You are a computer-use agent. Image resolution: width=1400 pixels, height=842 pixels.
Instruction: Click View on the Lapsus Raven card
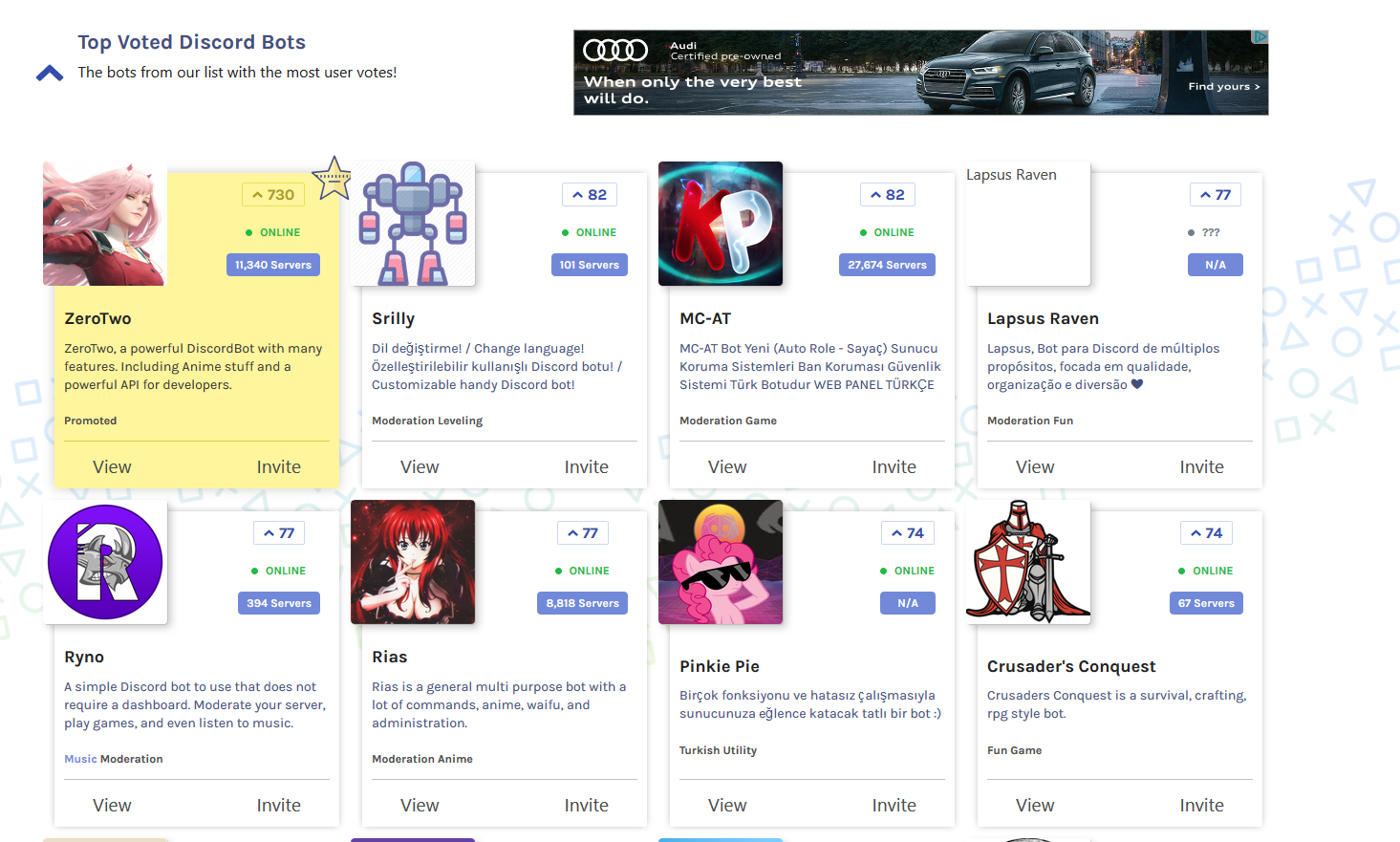pyautogui.click(x=1035, y=467)
